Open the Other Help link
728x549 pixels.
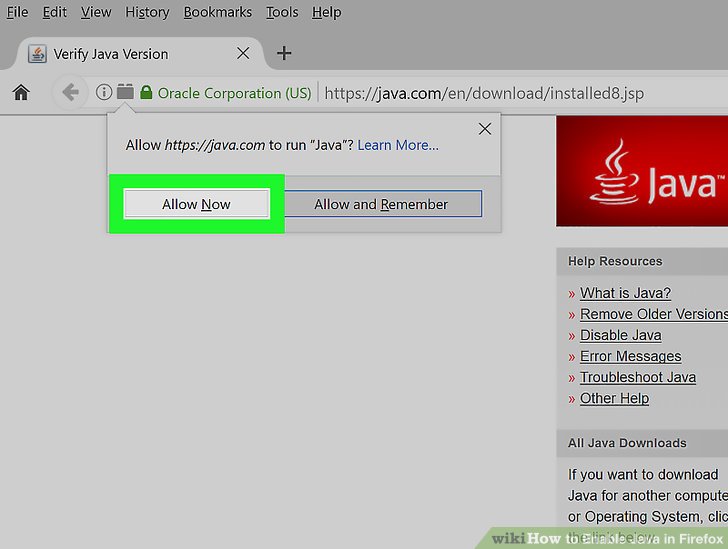click(614, 398)
